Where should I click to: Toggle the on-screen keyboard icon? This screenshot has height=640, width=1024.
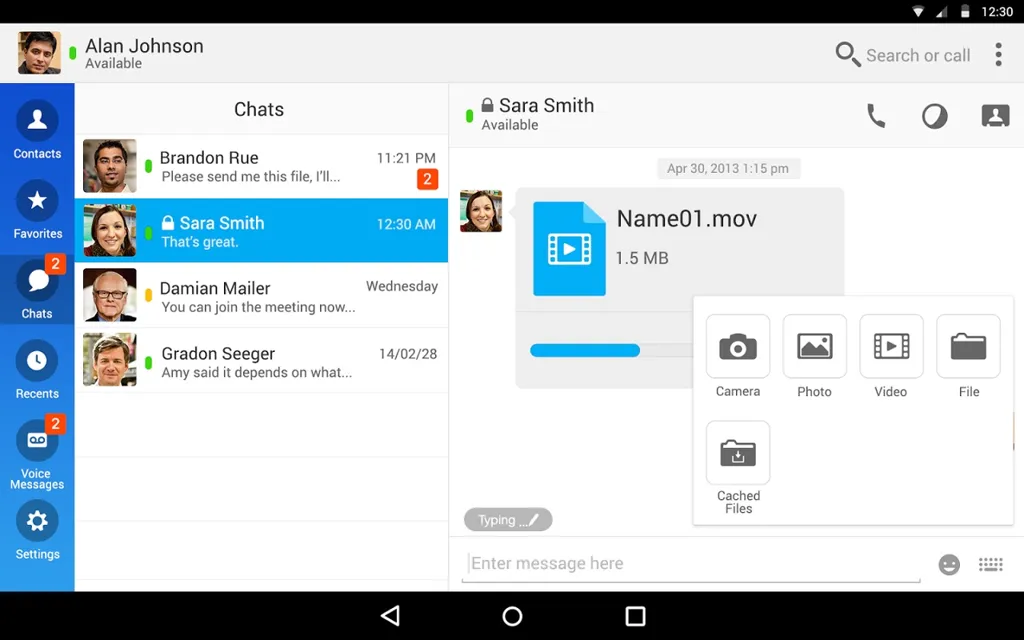coord(991,564)
